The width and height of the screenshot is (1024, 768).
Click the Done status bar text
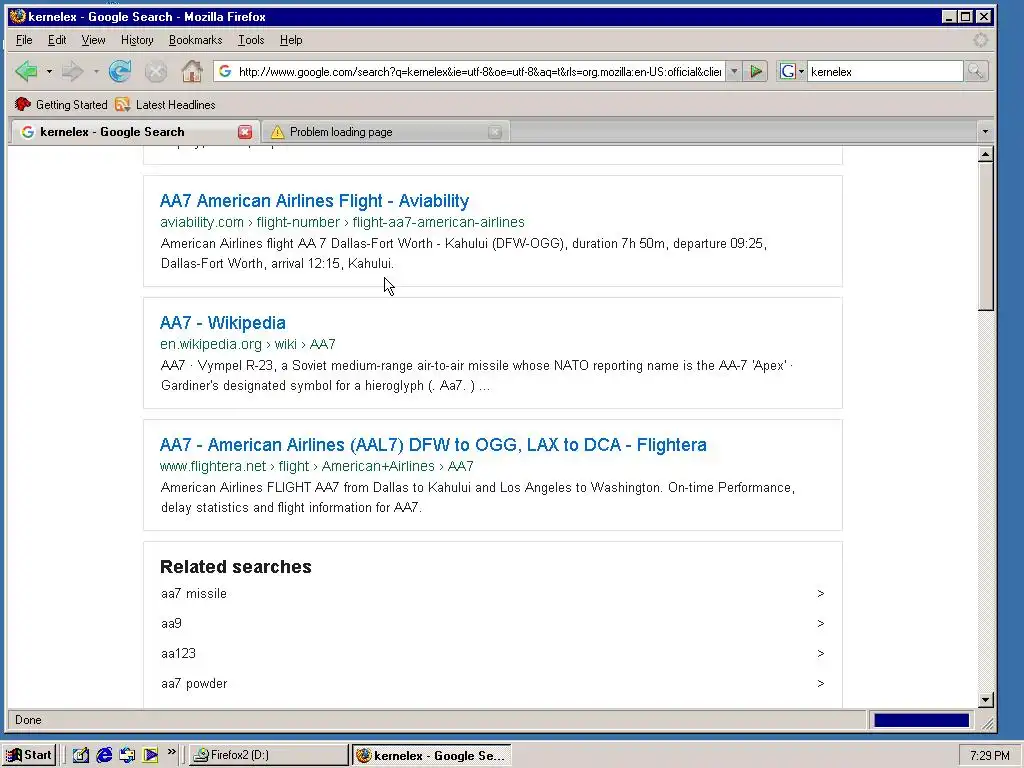(28, 720)
